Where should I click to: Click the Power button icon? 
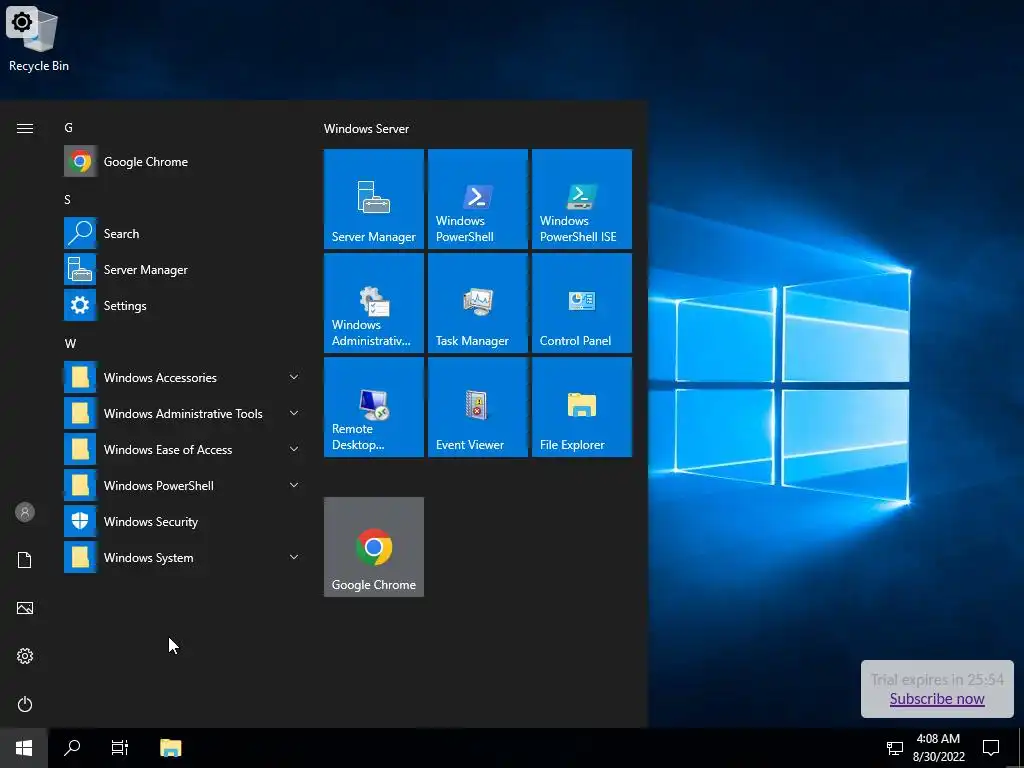click(25, 704)
